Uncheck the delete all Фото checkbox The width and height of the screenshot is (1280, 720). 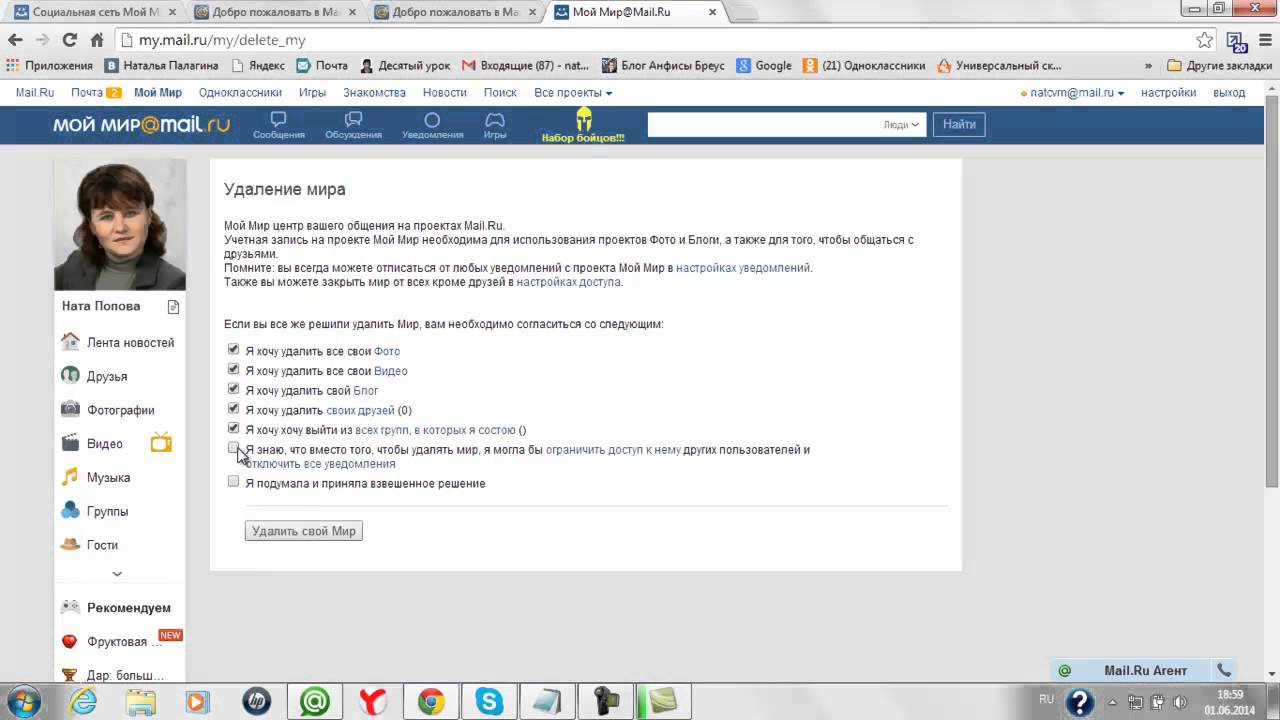(234, 350)
